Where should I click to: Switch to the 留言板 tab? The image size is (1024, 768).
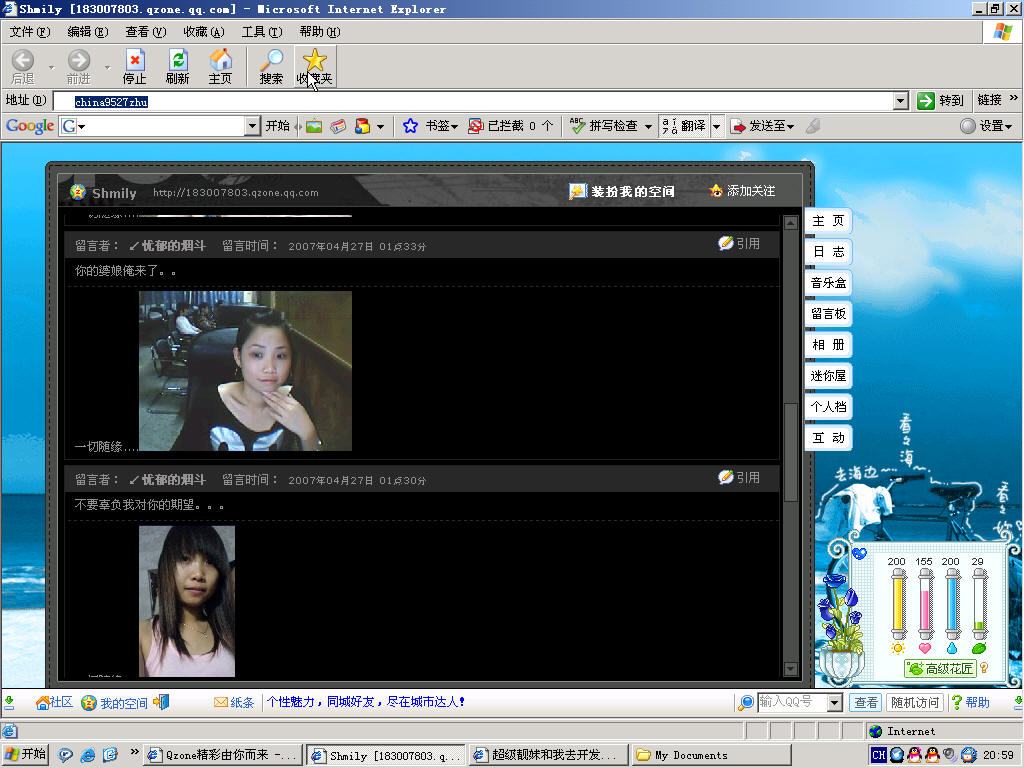click(828, 314)
